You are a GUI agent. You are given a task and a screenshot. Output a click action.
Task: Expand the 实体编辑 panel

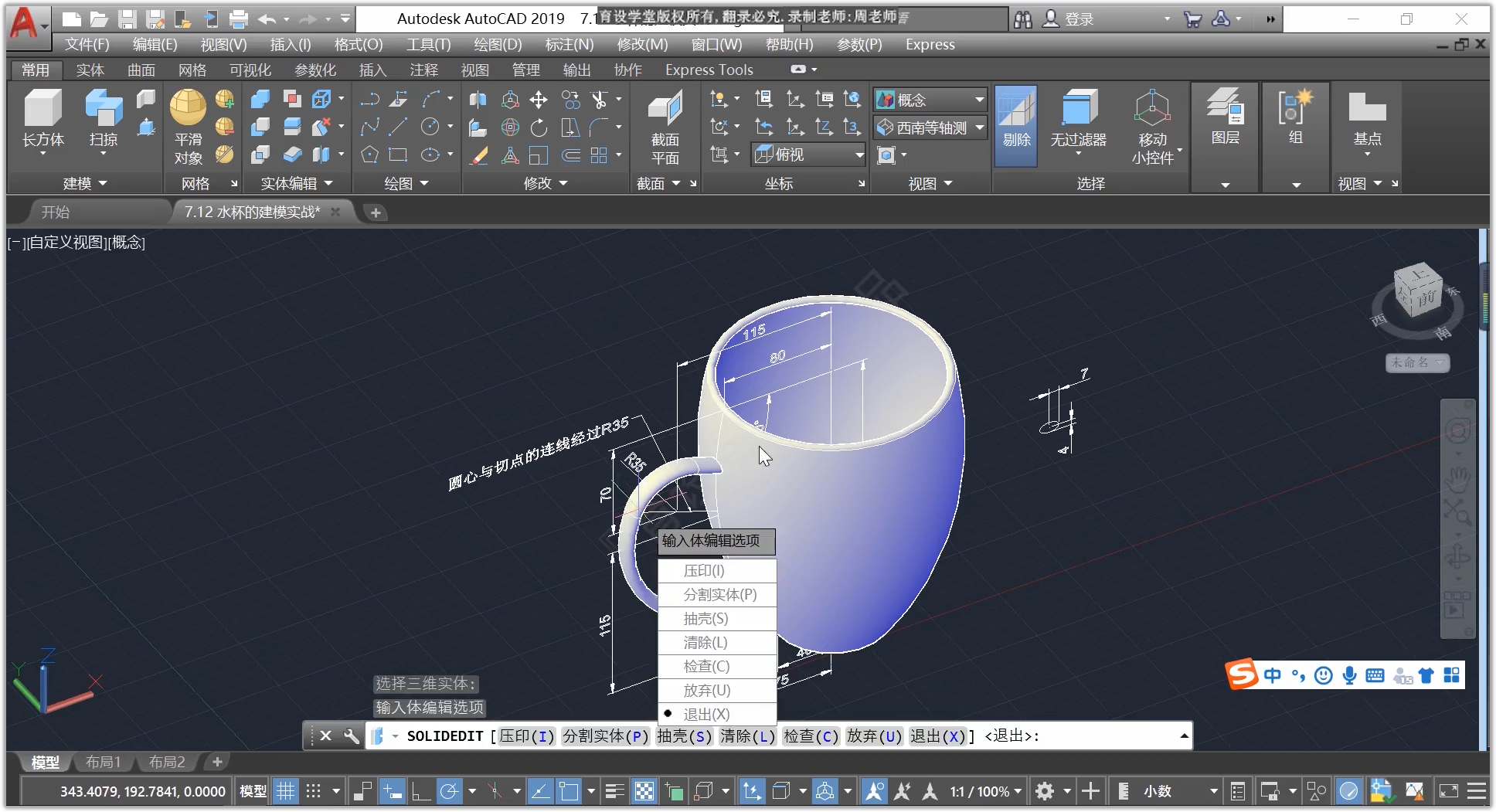click(x=297, y=183)
